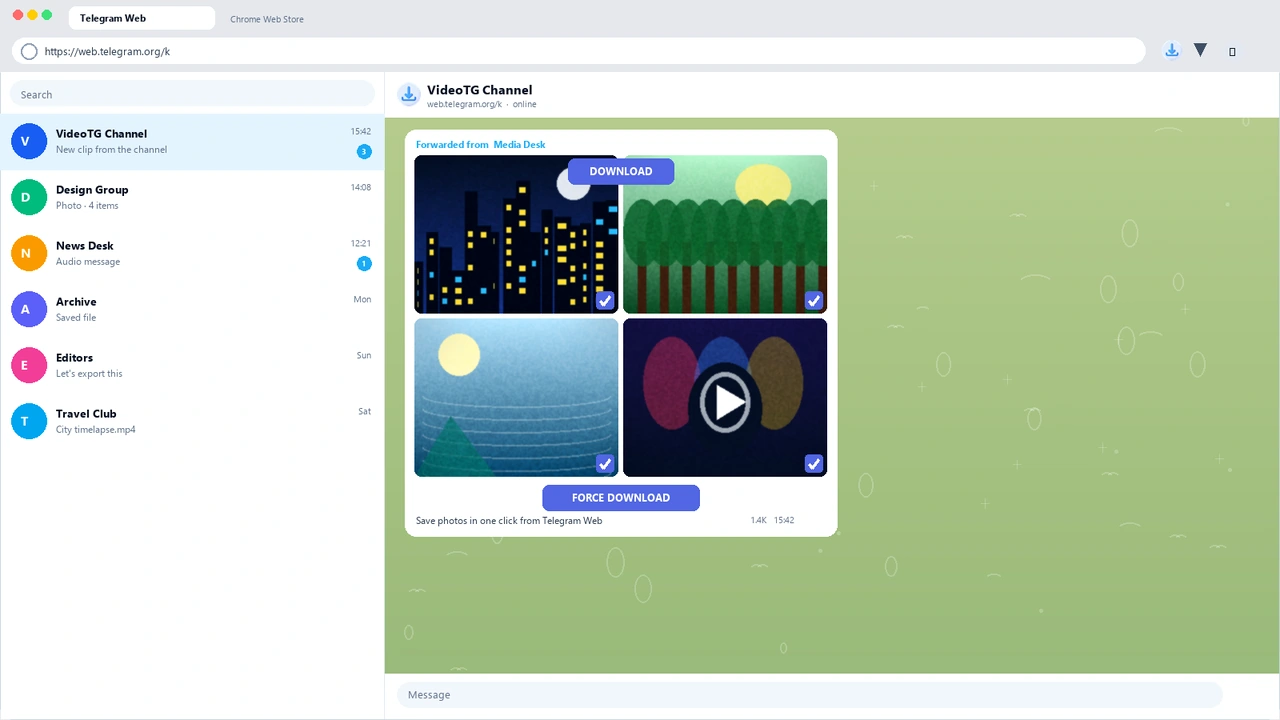This screenshot has width=1280, height=720.
Task: Click the 'Save photos in one click' caption
Action: (509, 521)
